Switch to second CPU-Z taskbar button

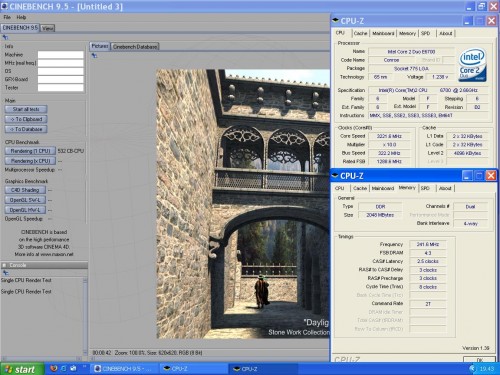pos(263,369)
